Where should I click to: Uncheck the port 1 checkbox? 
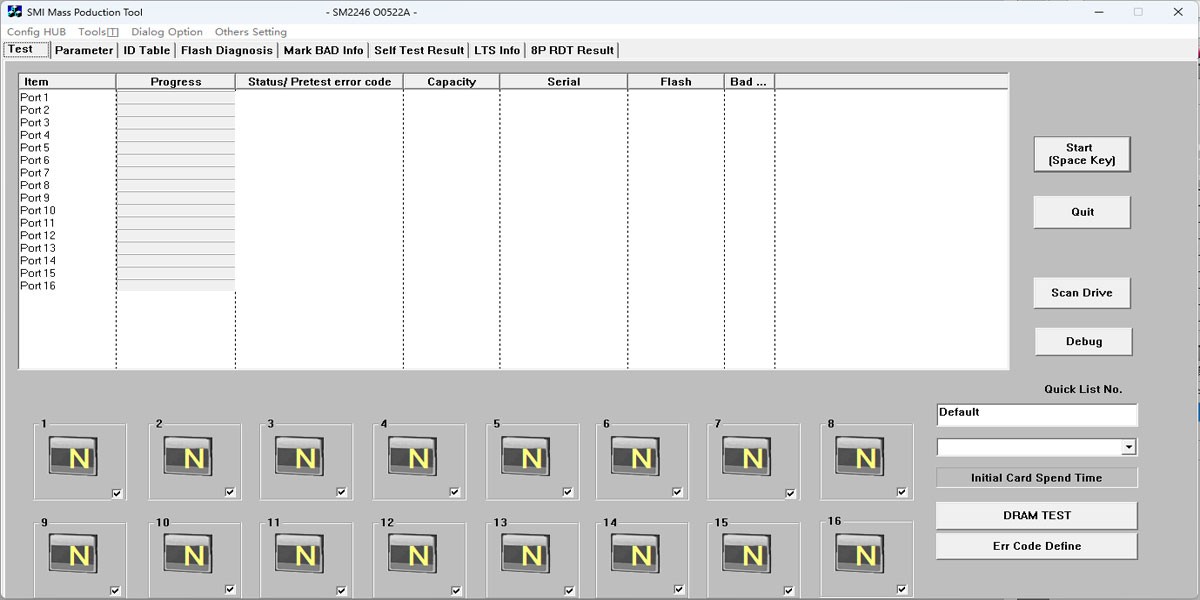tap(117, 493)
